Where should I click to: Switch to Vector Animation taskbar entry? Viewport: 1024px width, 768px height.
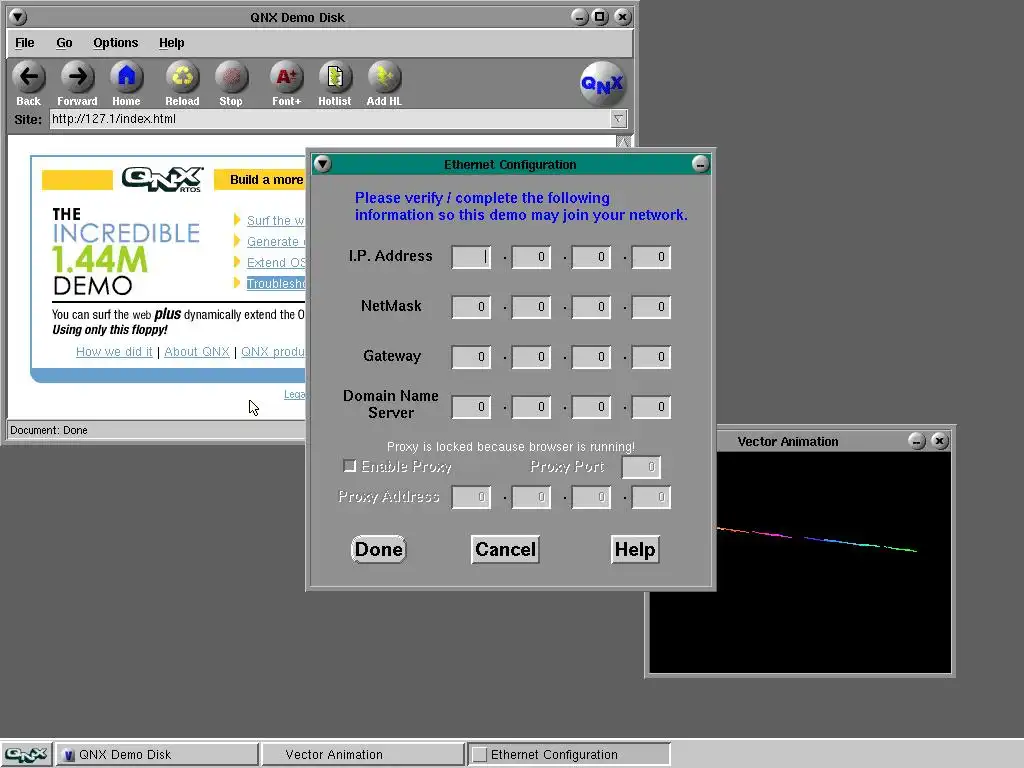[x=362, y=754]
